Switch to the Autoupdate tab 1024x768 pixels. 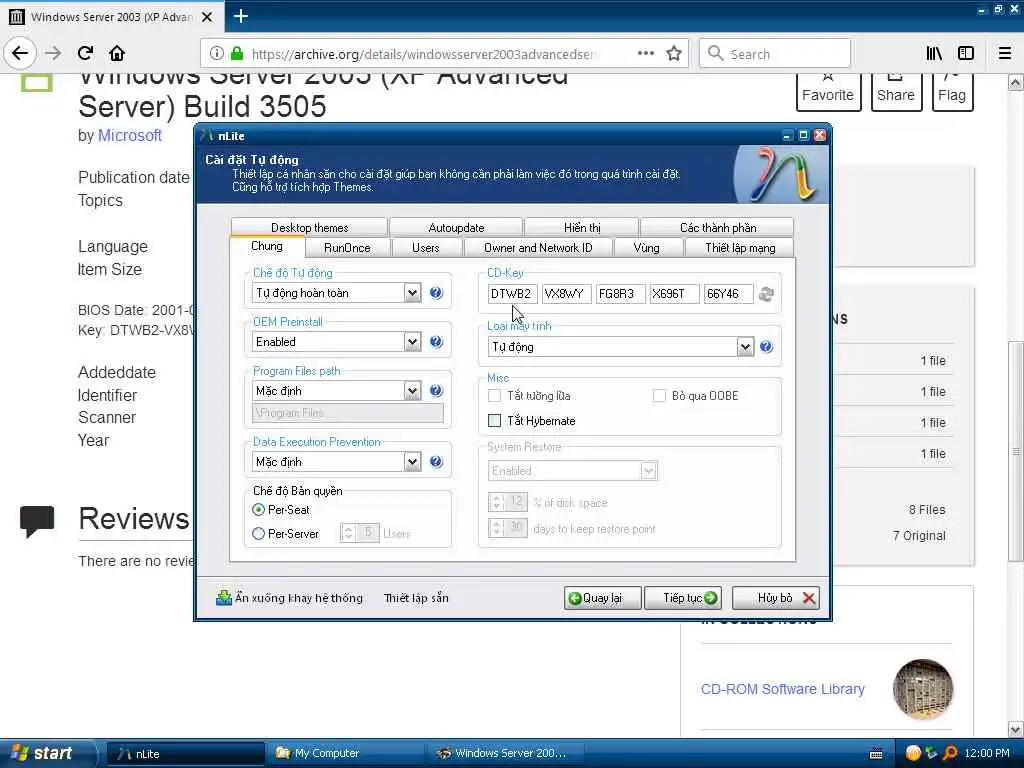[456, 227]
